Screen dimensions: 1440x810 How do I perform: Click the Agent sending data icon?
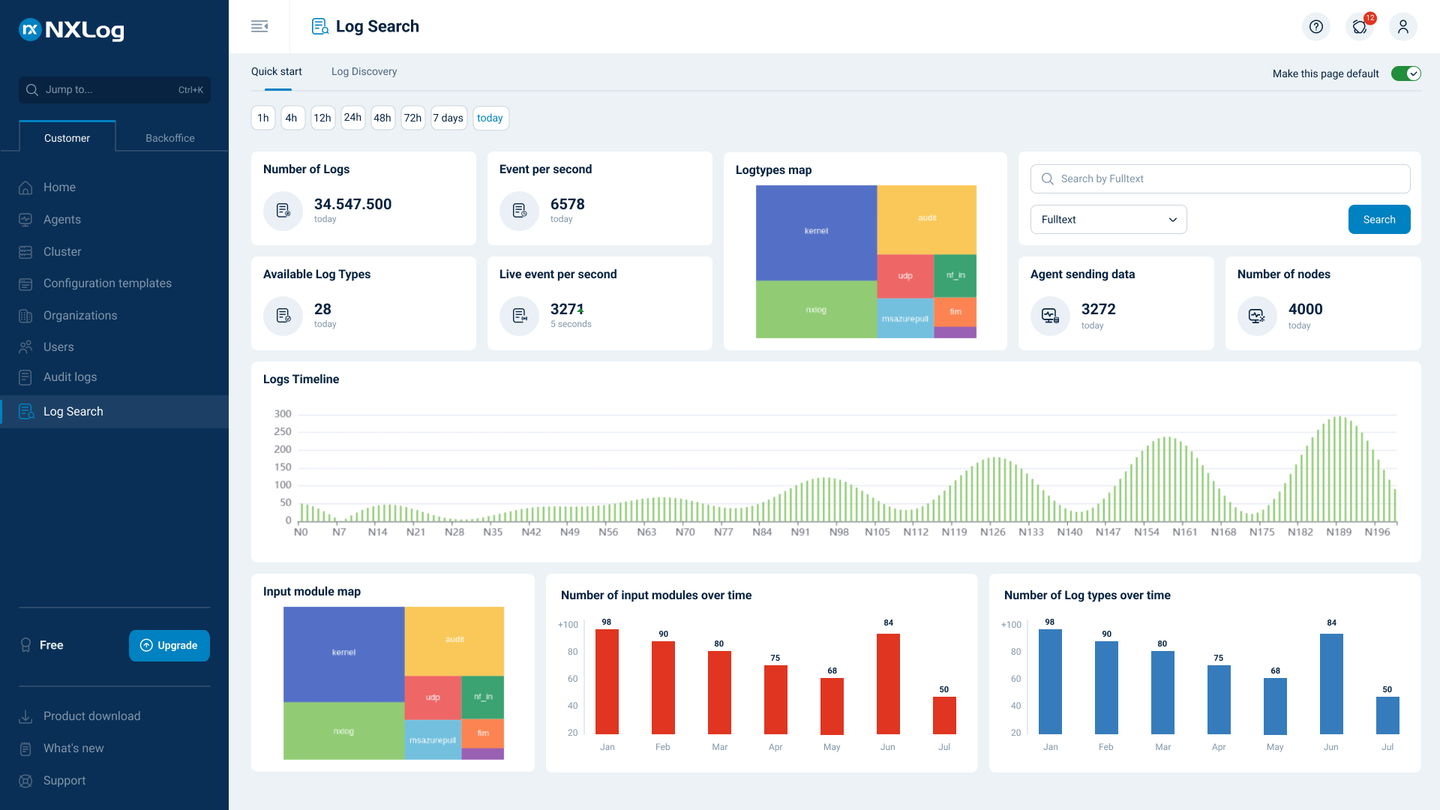point(1050,316)
